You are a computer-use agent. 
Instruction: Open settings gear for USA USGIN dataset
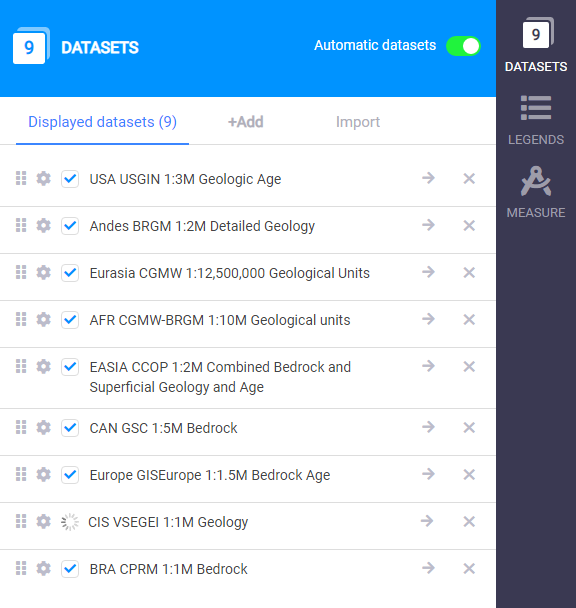click(43, 179)
